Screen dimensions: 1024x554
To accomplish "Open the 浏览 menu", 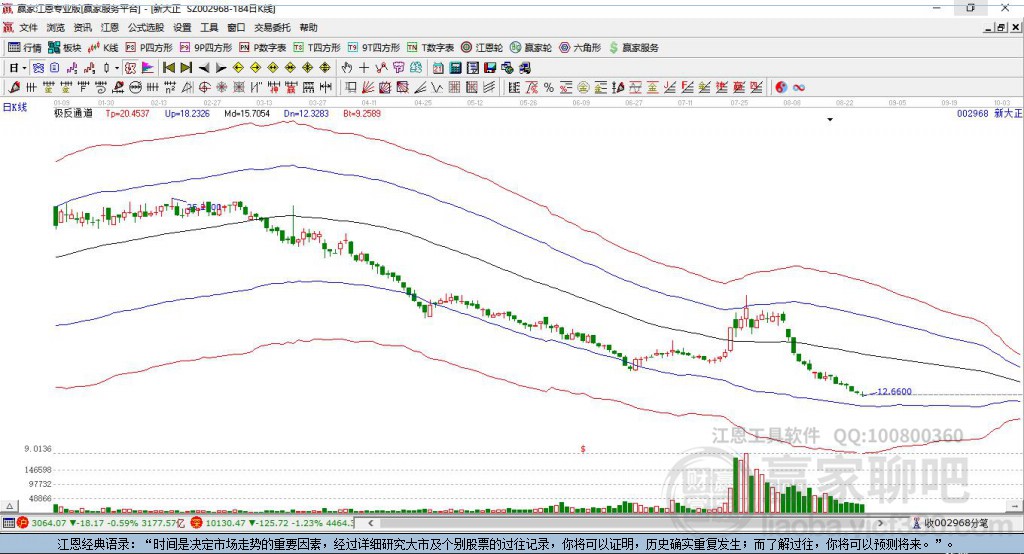I will [56, 27].
